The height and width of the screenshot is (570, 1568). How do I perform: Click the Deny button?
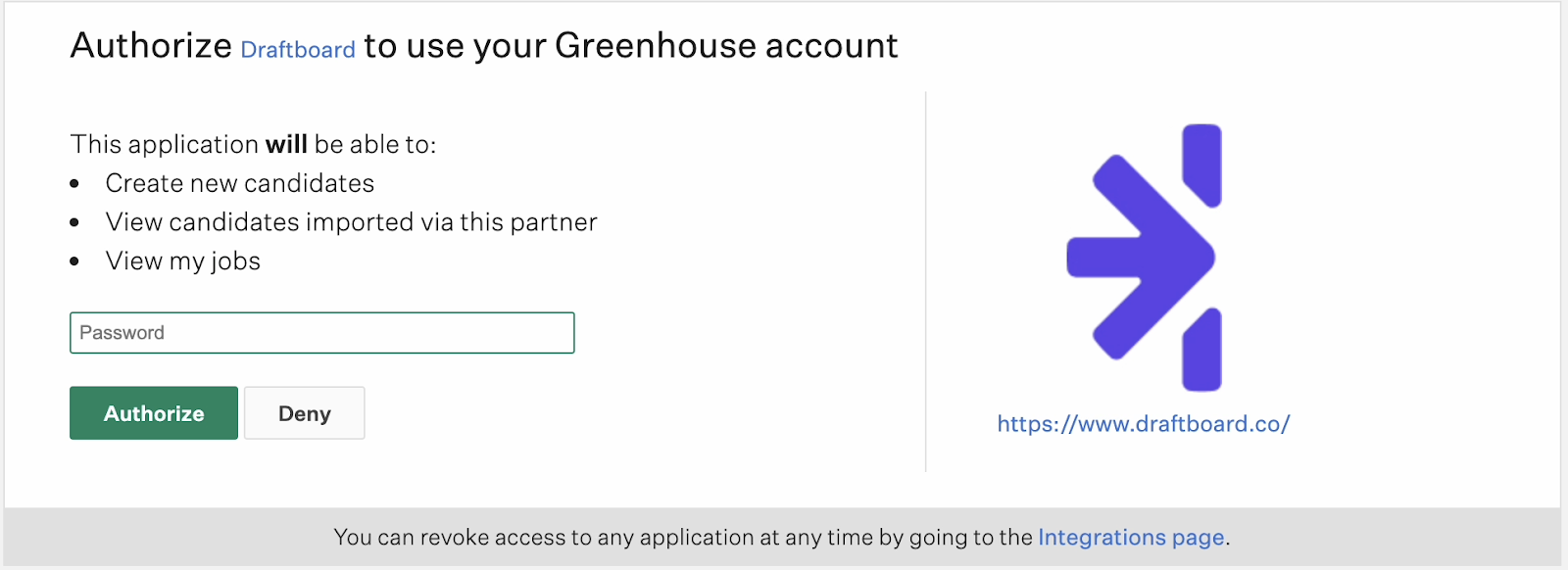click(x=305, y=413)
